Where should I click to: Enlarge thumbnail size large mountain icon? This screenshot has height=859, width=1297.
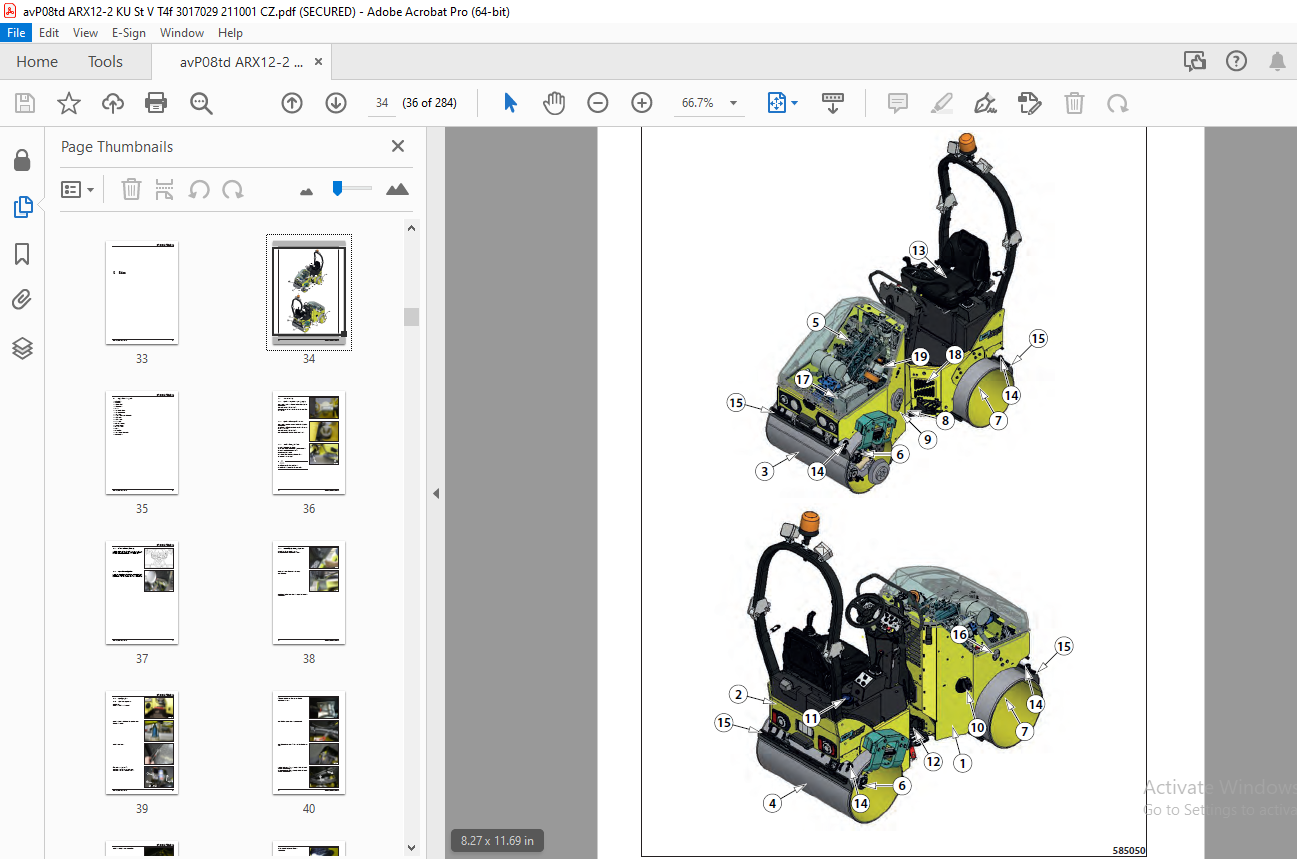[x=397, y=189]
